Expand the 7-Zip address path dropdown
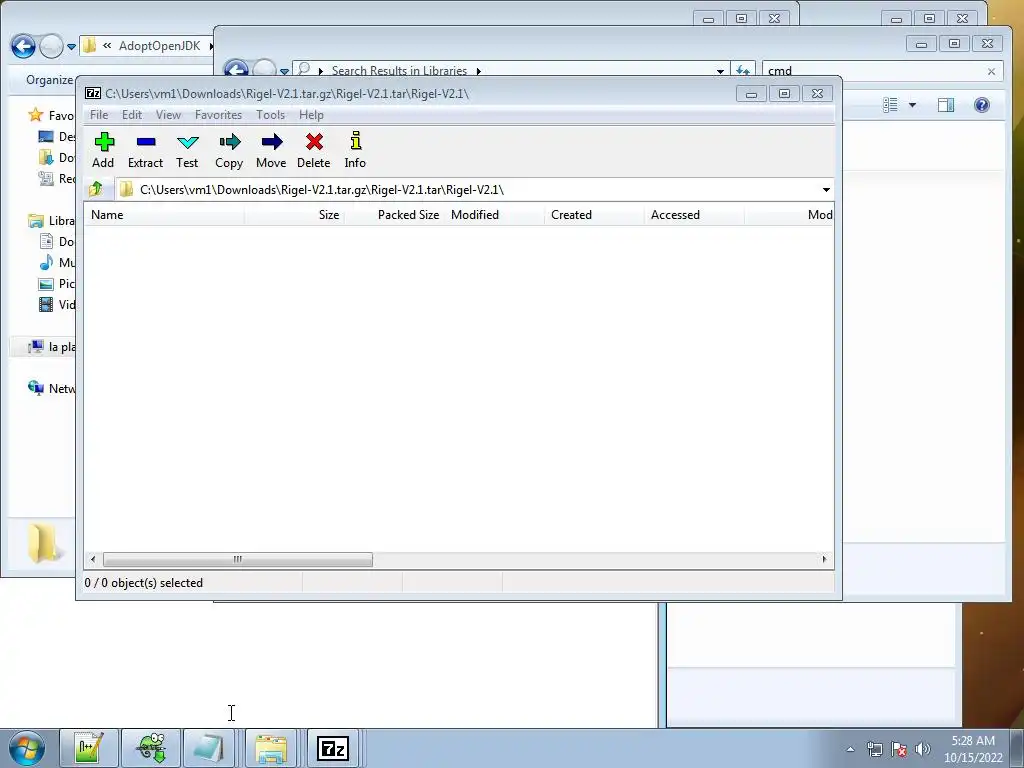The height and width of the screenshot is (768, 1024). click(825, 190)
